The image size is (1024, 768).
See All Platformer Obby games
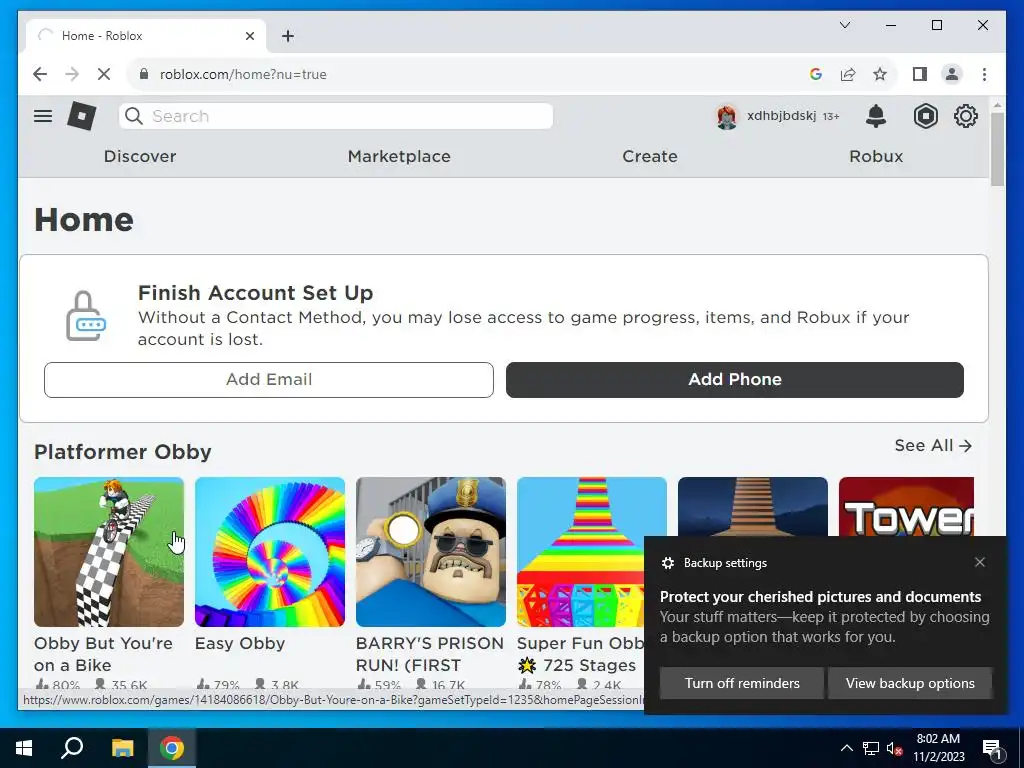(x=933, y=445)
